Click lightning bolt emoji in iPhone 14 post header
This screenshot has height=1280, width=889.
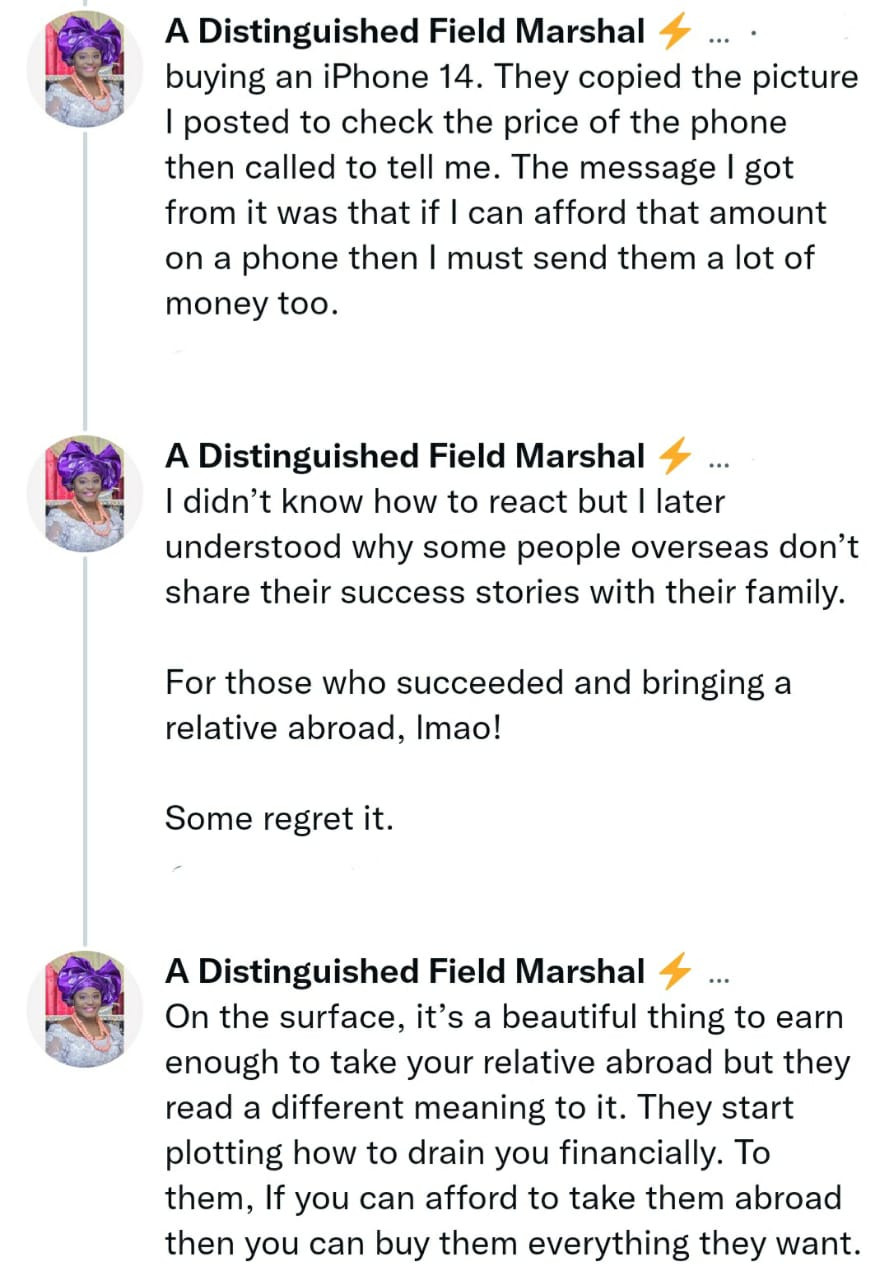pyautogui.click(x=676, y=33)
